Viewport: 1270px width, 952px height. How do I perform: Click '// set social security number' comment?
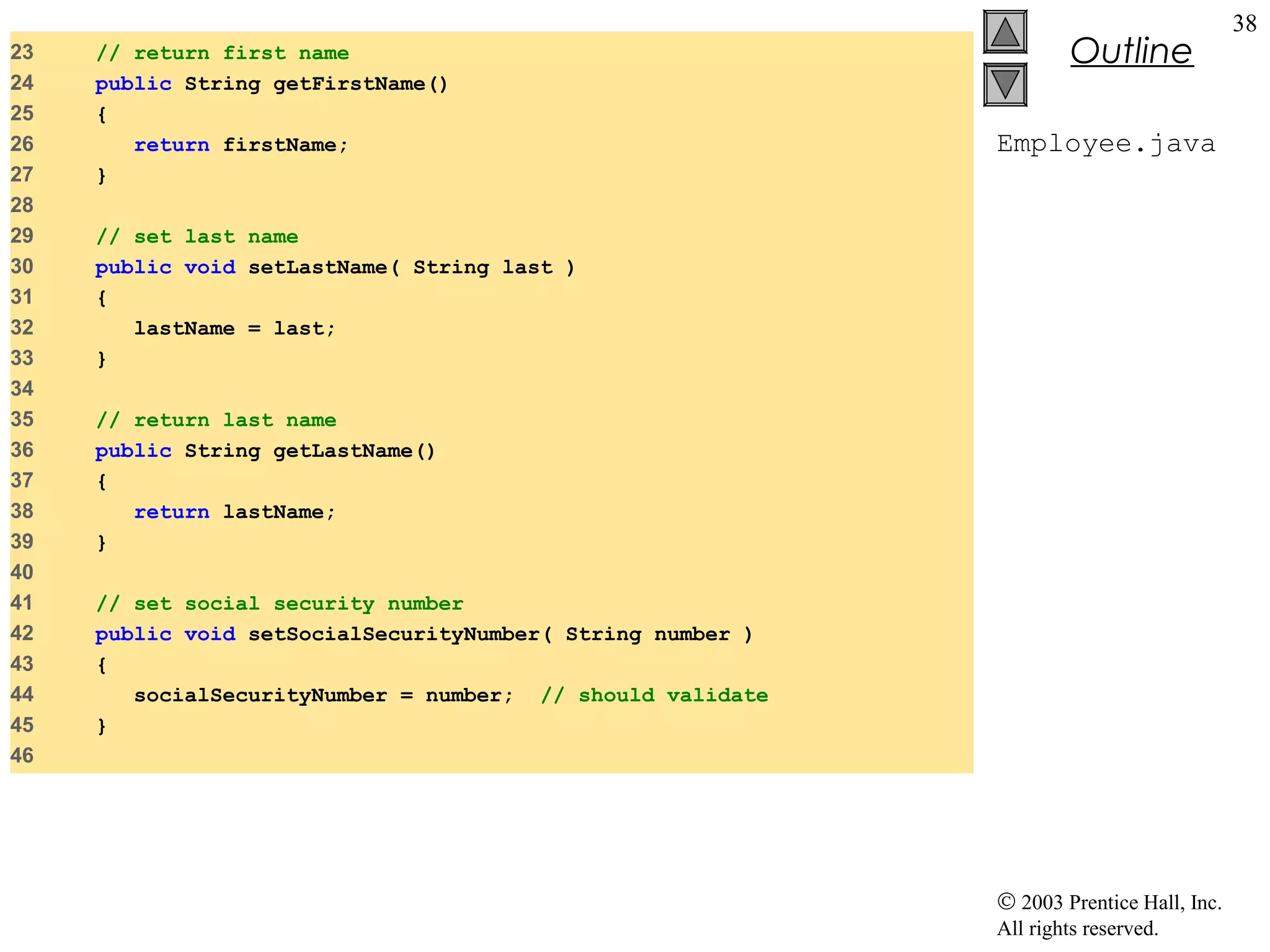(x=280, y=604)
